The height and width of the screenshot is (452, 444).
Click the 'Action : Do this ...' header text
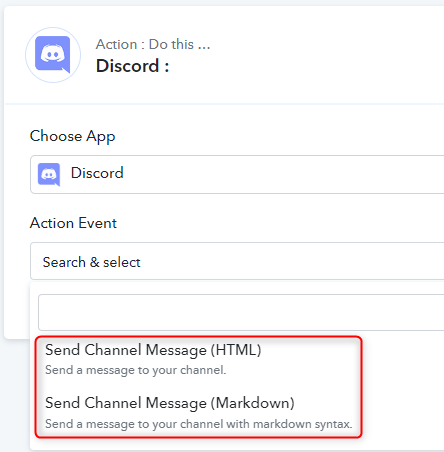tap(153, 44)
